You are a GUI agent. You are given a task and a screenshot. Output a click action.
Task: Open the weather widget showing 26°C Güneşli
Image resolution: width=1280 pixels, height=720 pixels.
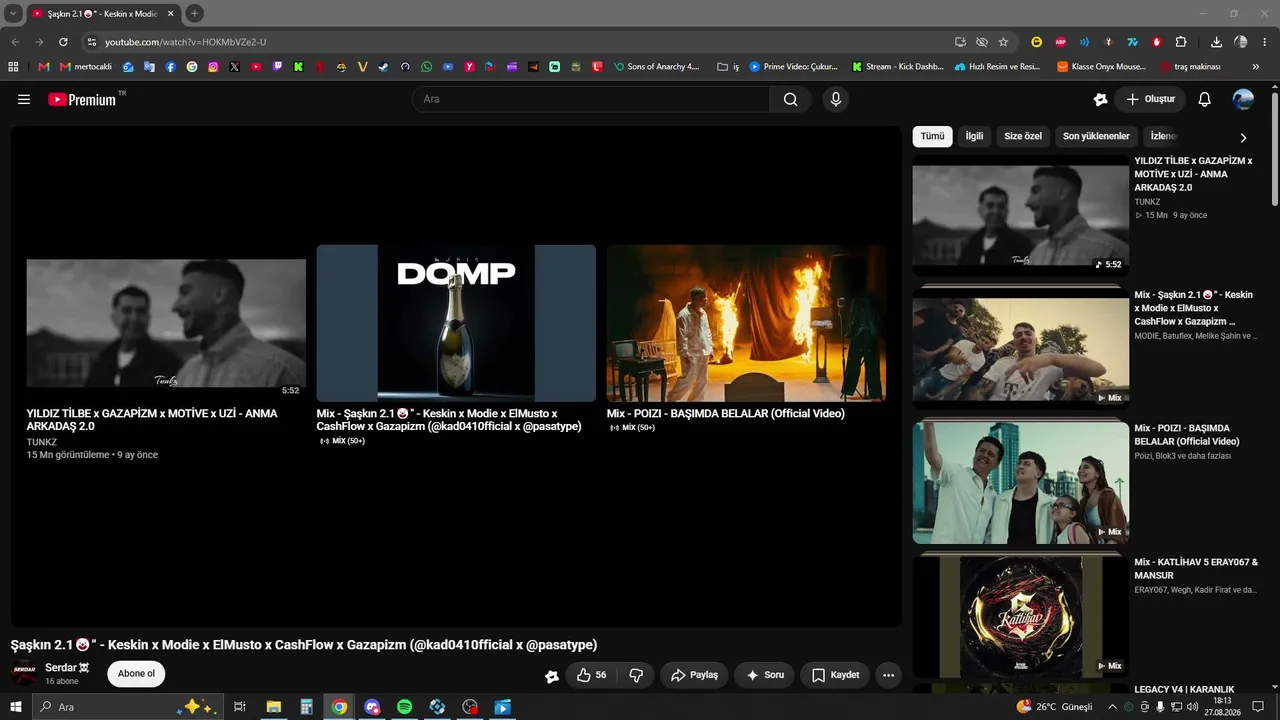[1055, 707]
